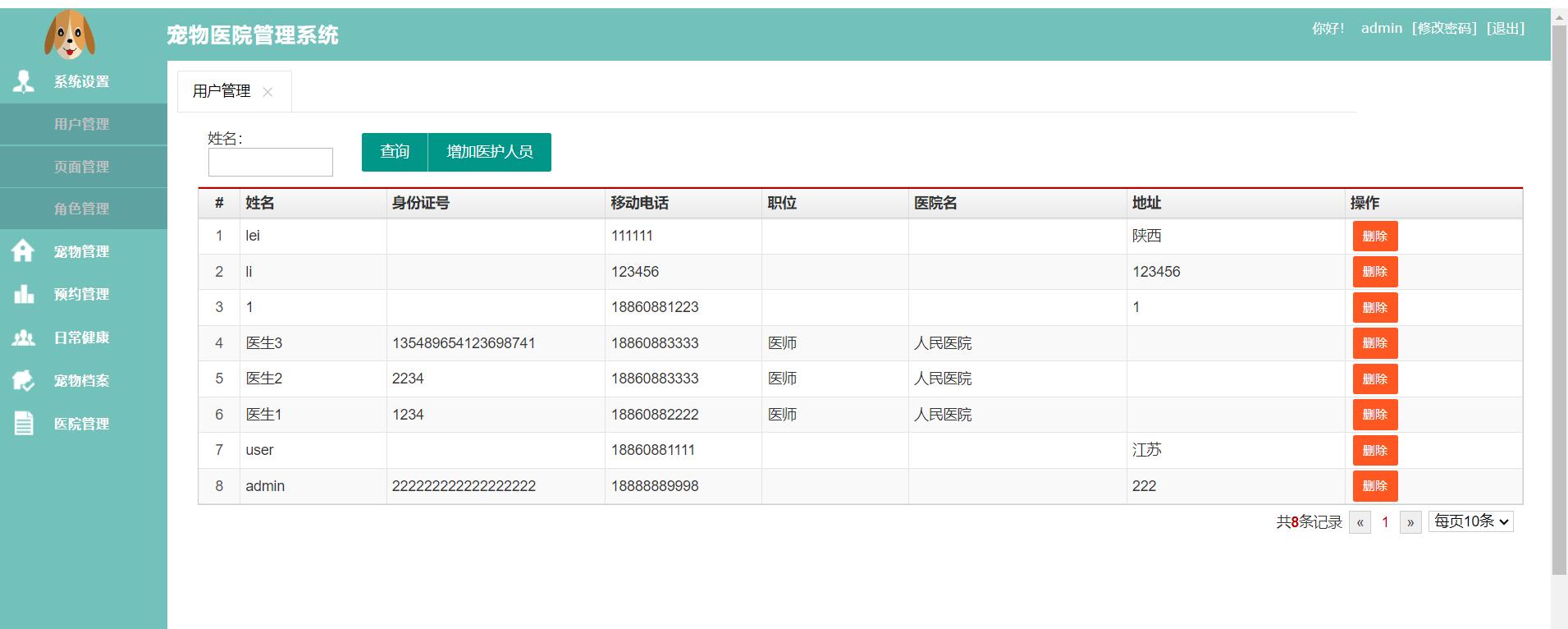Click the 宠物医院管理系统 title
Screen dimensions: 1568x629
coord(253,35)
